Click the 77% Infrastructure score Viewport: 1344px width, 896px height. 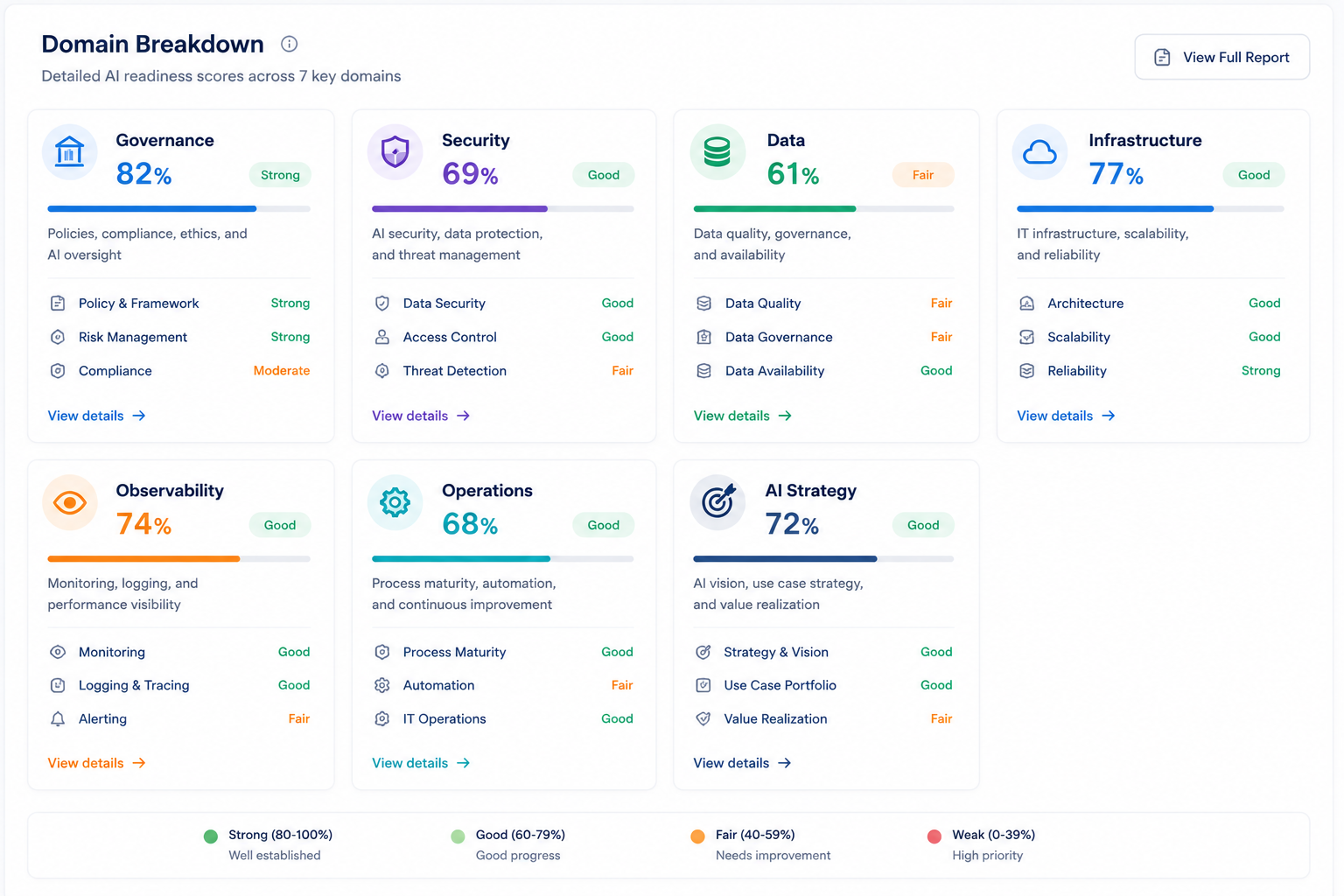(1116, 174)
